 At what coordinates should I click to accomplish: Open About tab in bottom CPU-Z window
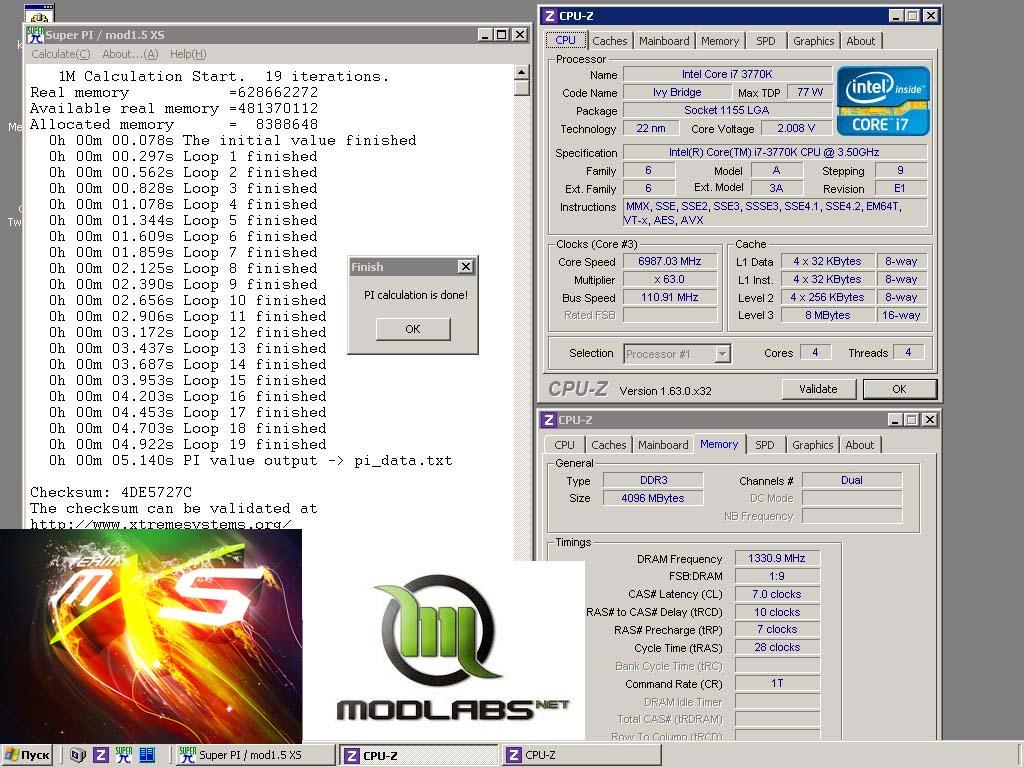[x=859, y=445]
